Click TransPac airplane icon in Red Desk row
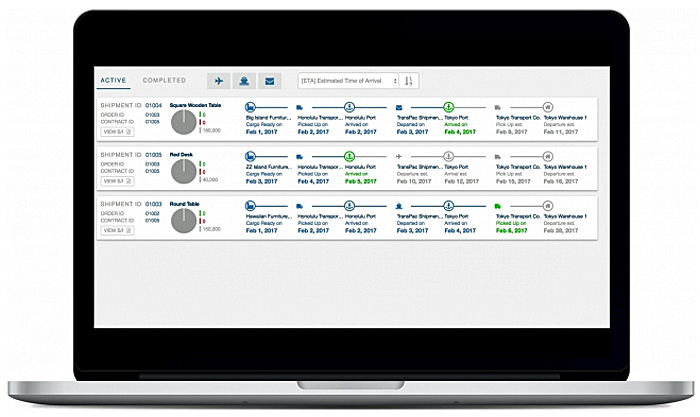 tap(399, 157)
